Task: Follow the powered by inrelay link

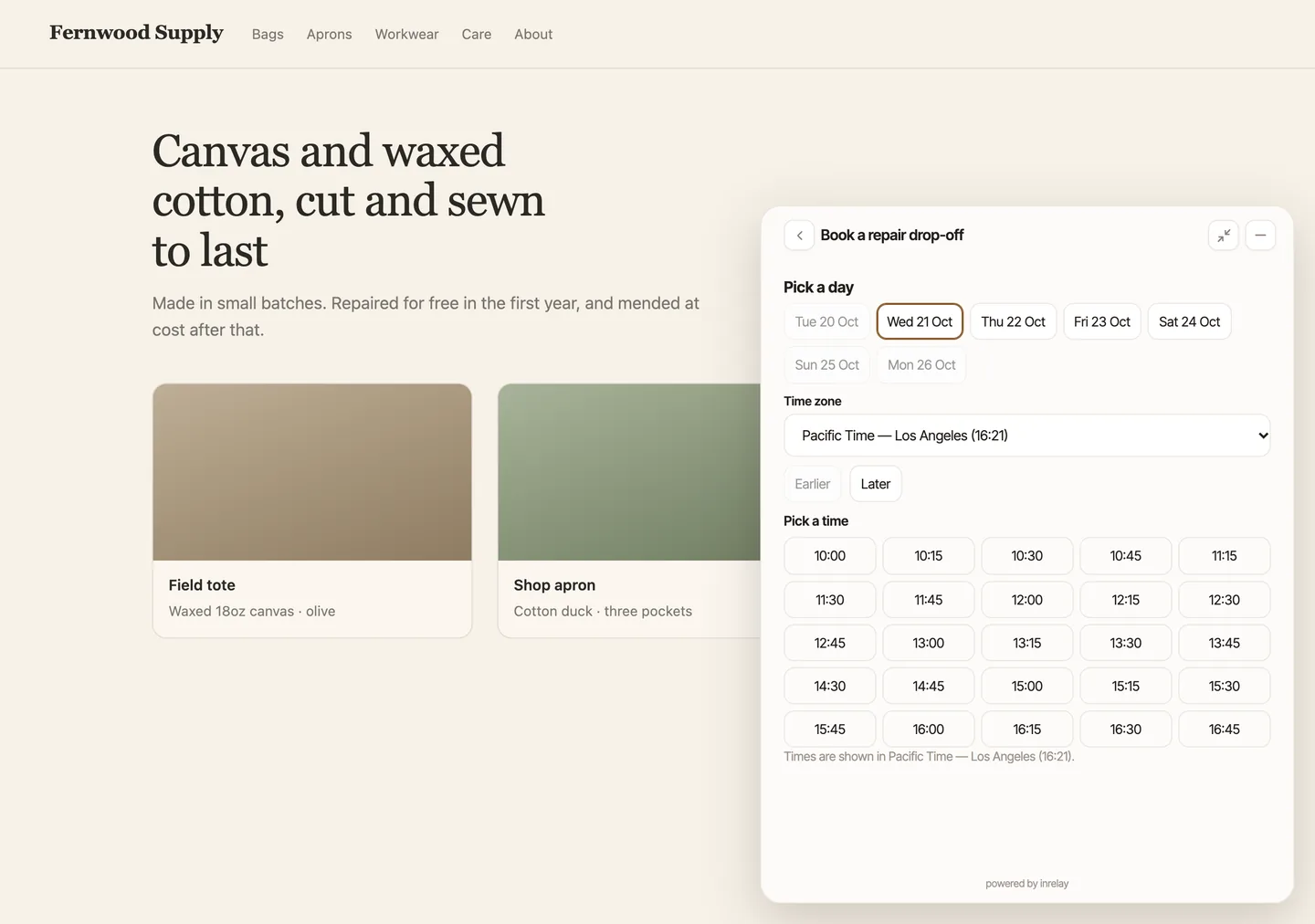Action: tap(1026, 884)
